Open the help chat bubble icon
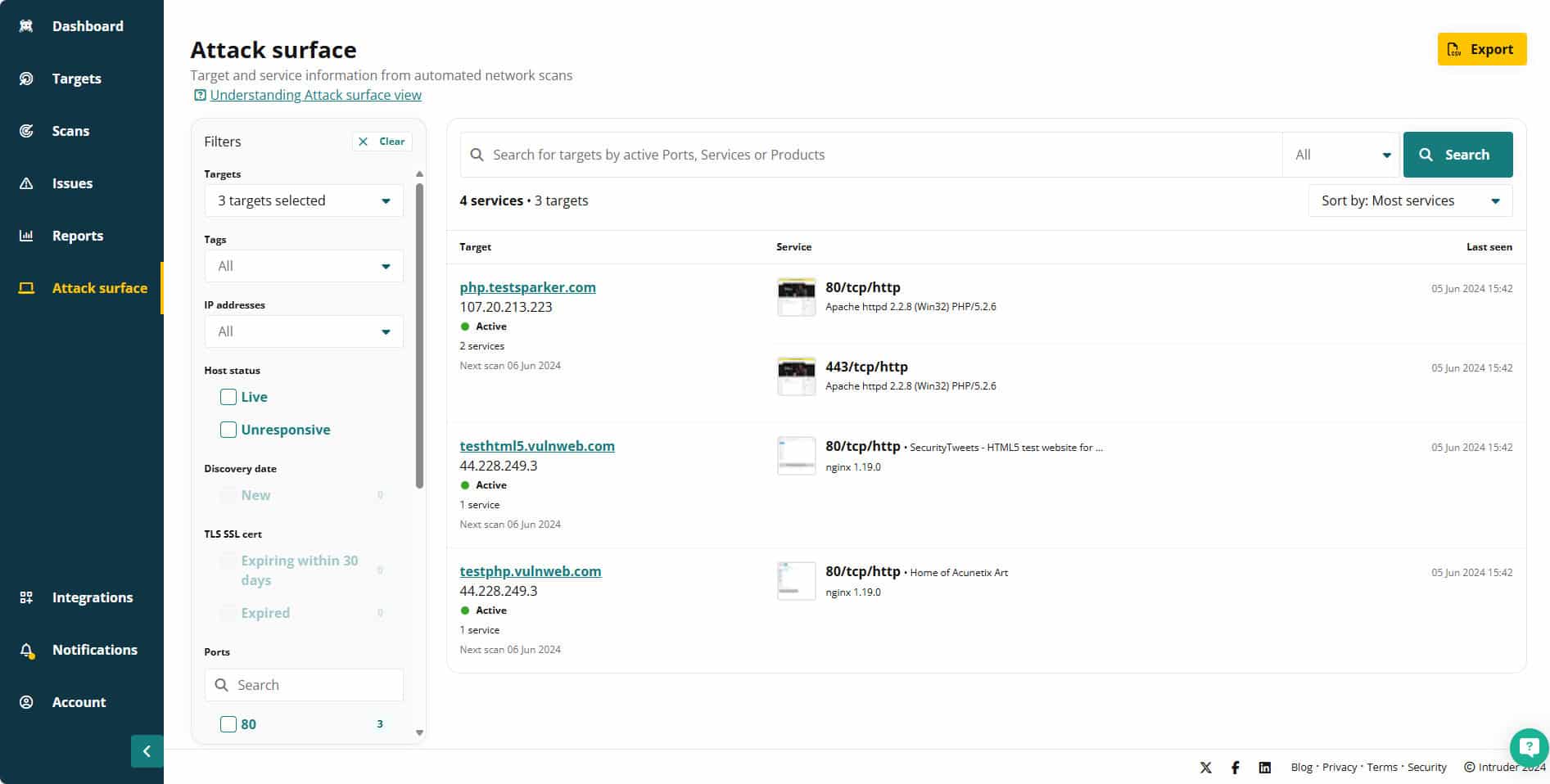 tap(1529, 747)
